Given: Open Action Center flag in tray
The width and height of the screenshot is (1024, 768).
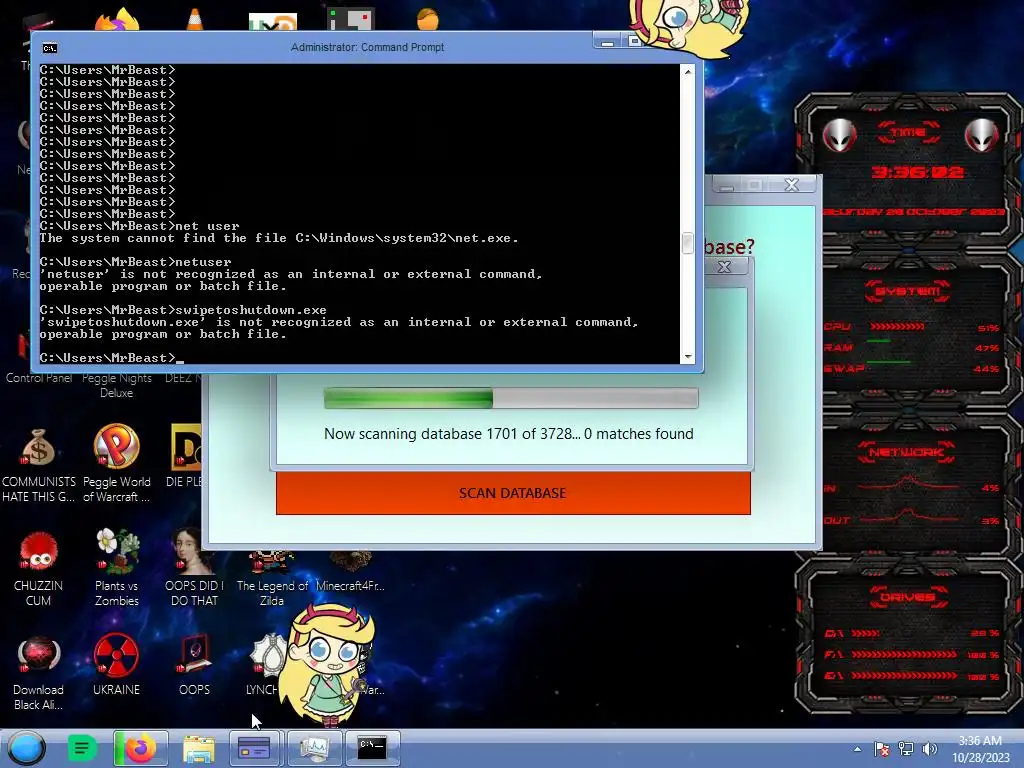Looking at the screenshot, I should point(882,749).
